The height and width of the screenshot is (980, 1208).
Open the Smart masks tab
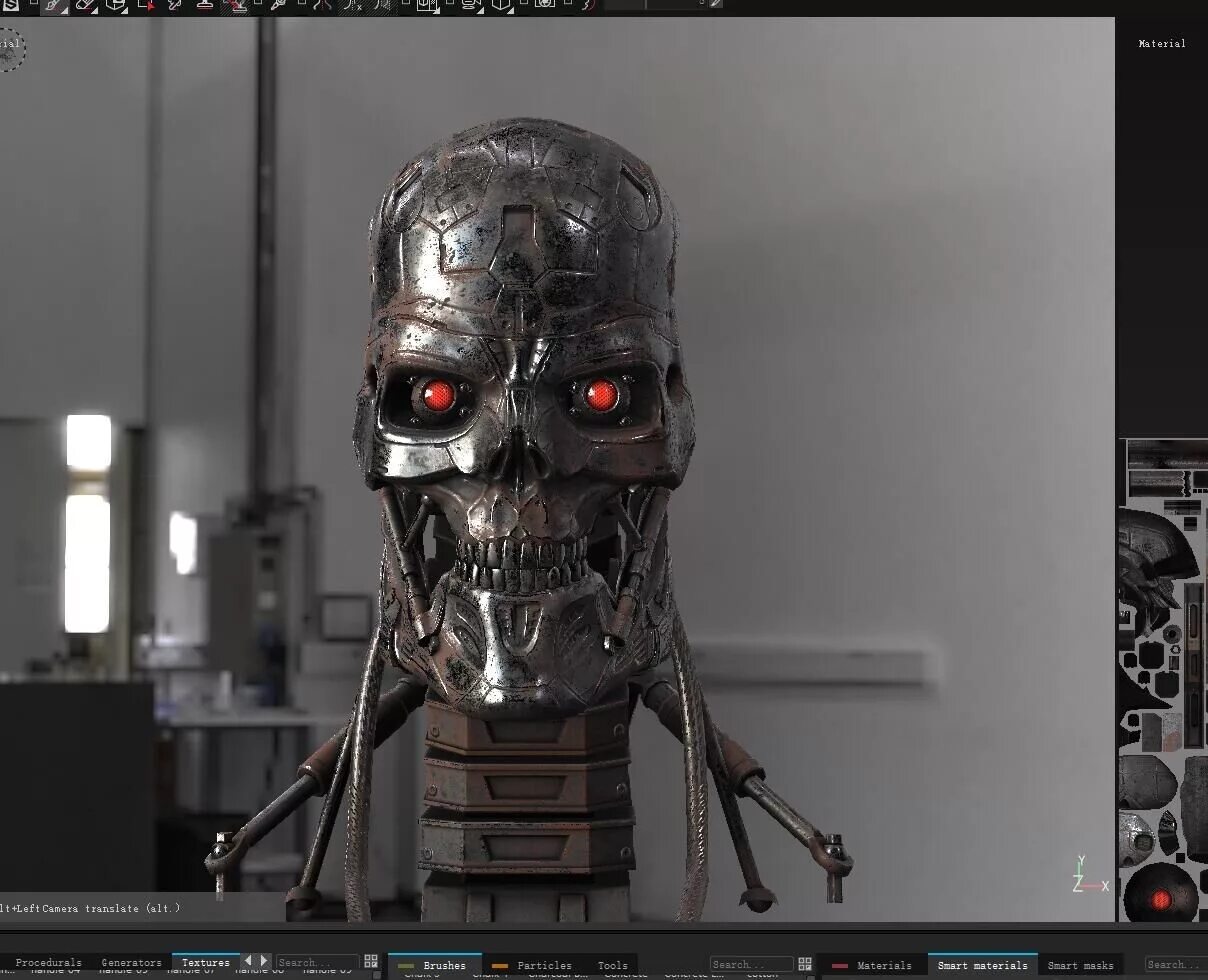[1080, 965]
